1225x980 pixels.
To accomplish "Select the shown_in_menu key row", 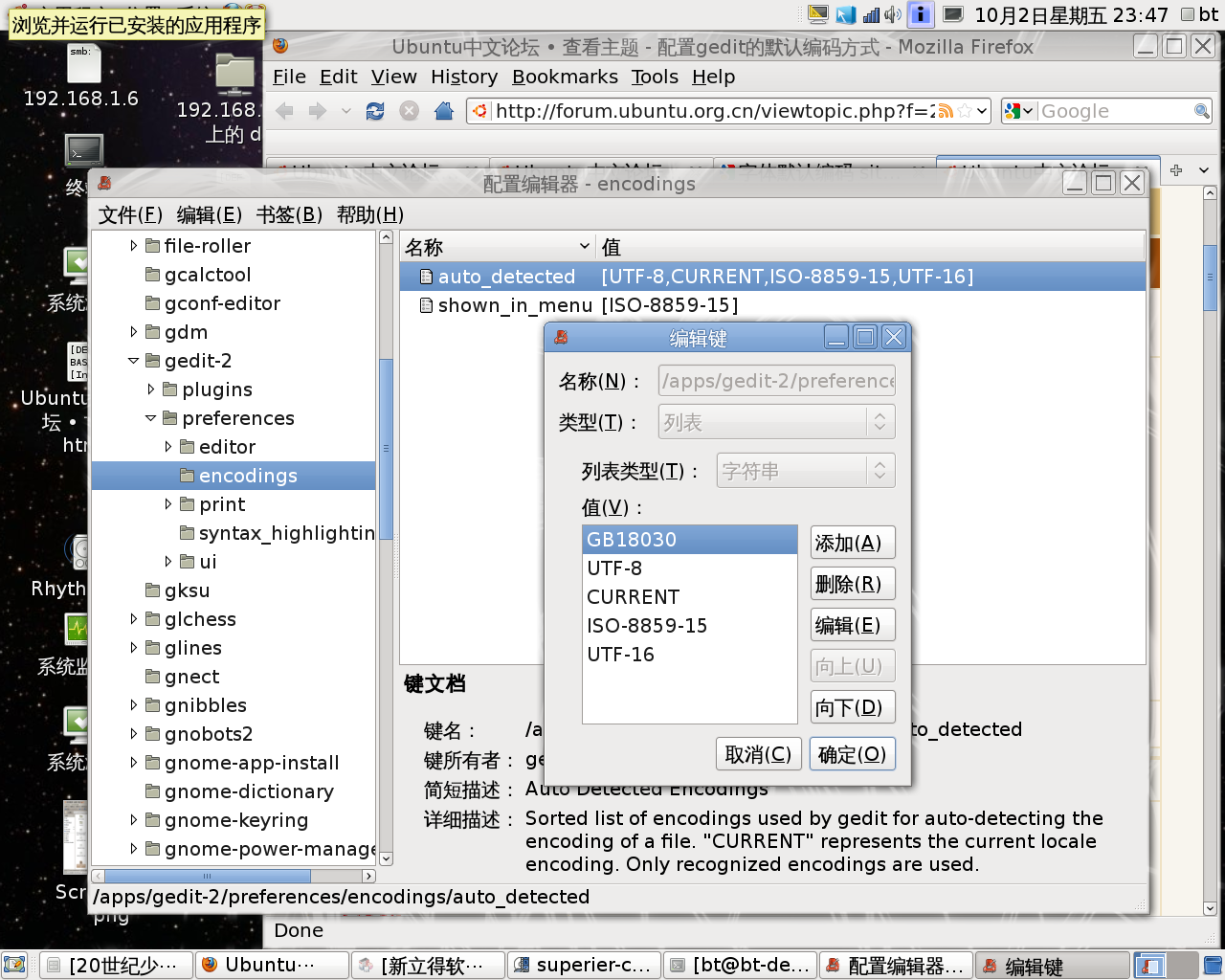I will click(x=772, y=305).
